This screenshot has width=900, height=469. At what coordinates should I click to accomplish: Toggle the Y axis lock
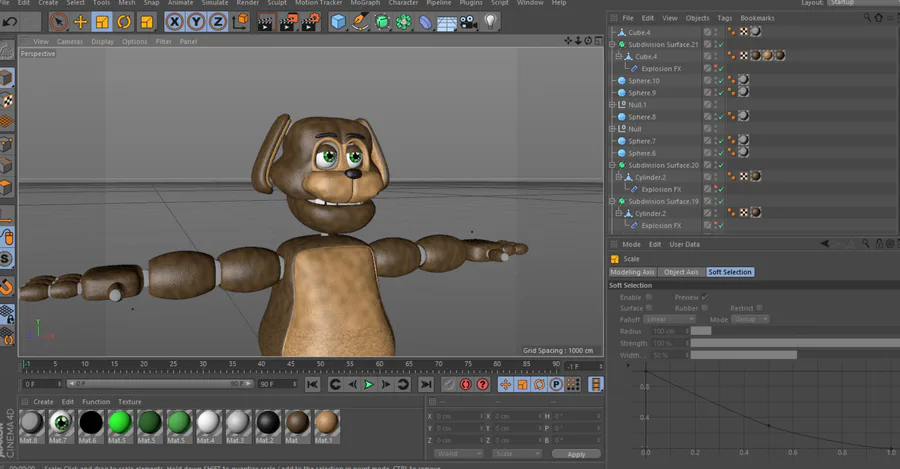pyautogui.click(x=196, y=22)
